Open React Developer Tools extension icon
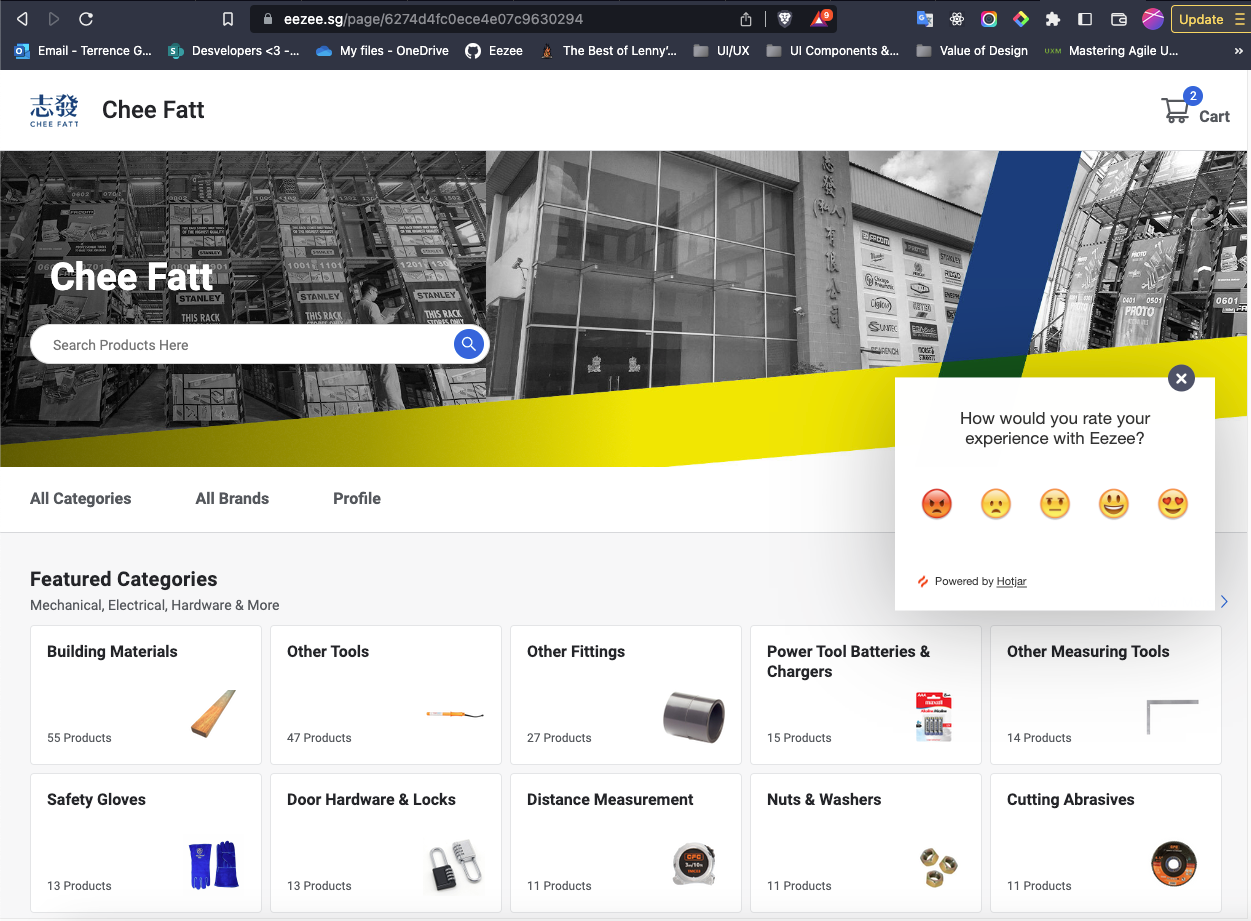Screen dimensions: 1251x921 pos(957,19)
